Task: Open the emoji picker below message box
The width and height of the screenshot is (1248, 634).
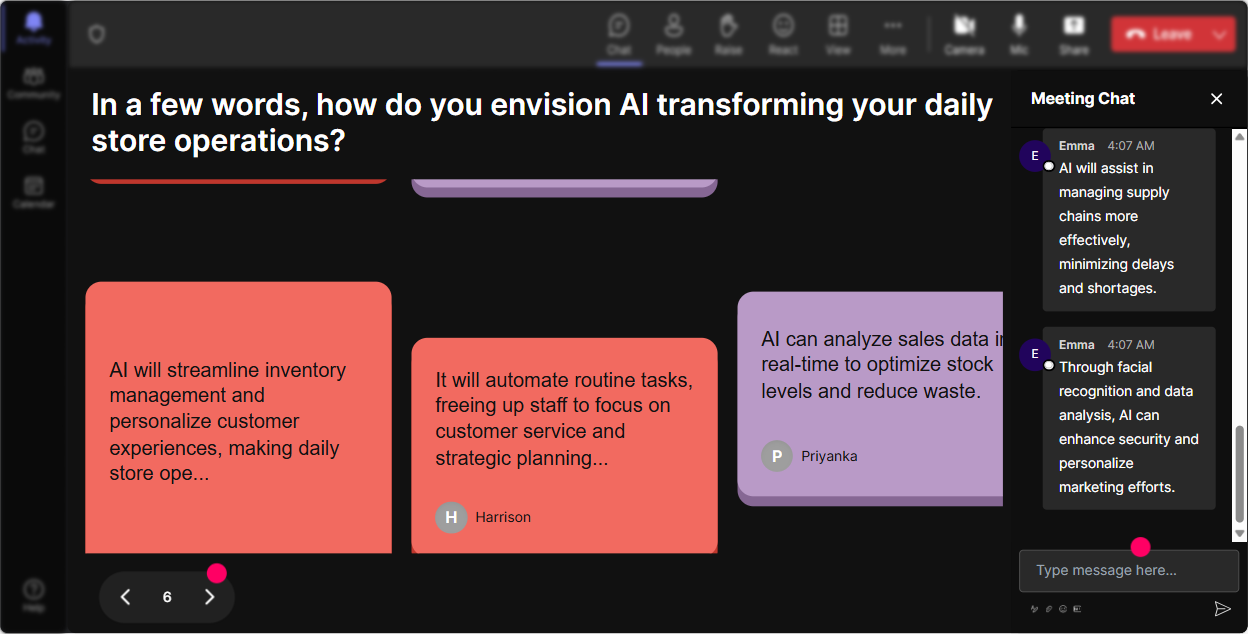Action: coord(1063,608)
